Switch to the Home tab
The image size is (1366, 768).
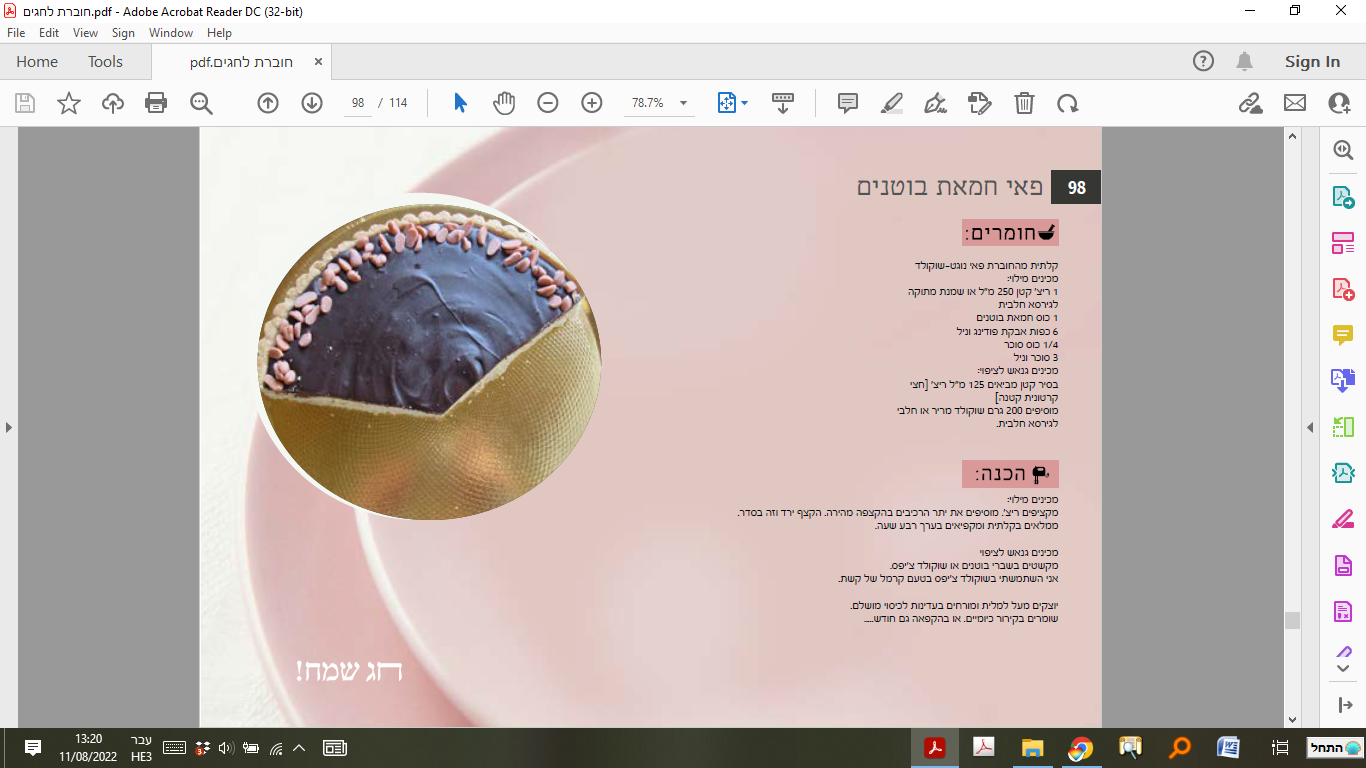(x=37, y=62)
